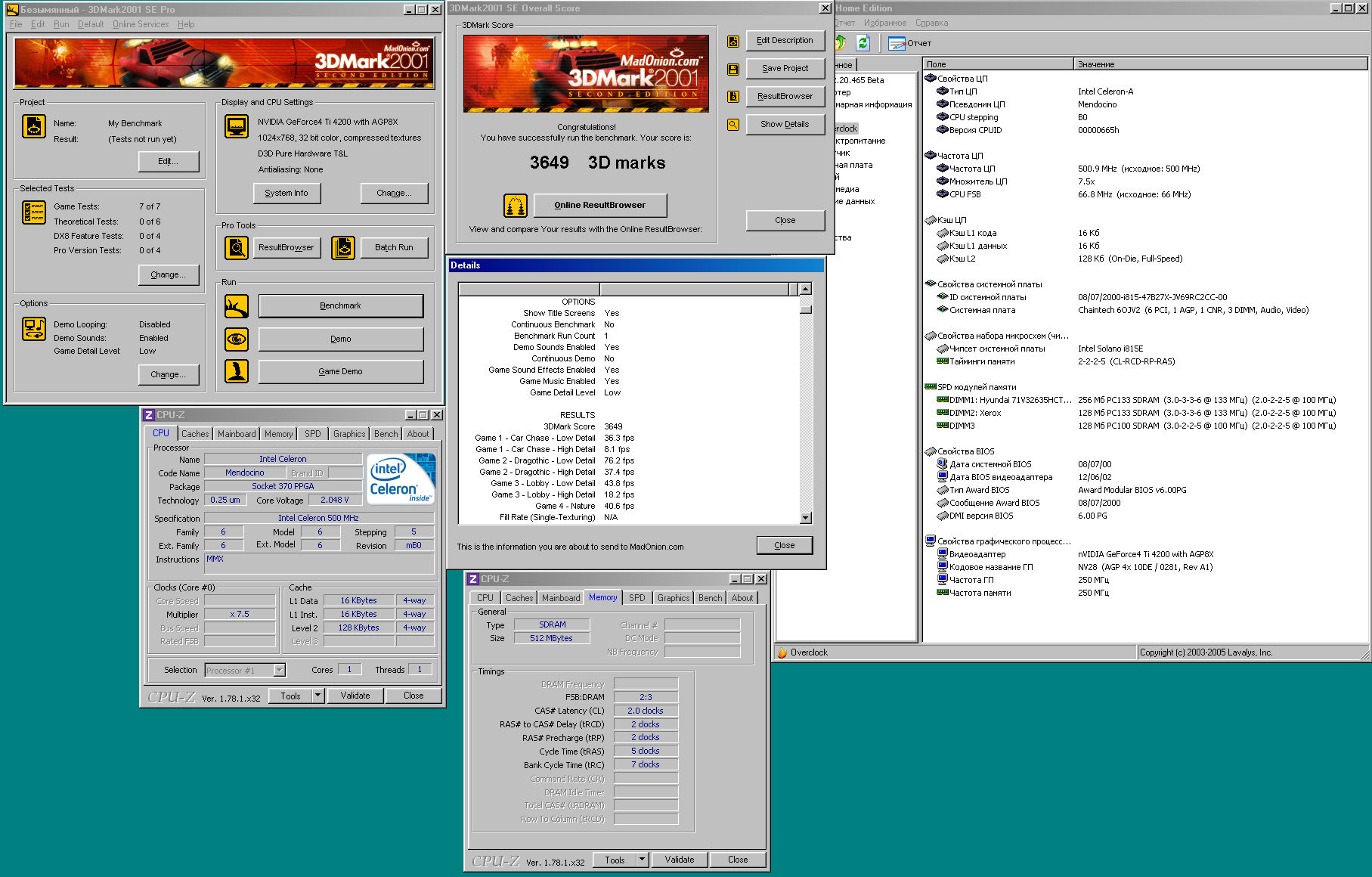Image resolution: width=1372 pixels, height=877 pixels.
Task: Click the System Info button
Action: click(286, 193)
